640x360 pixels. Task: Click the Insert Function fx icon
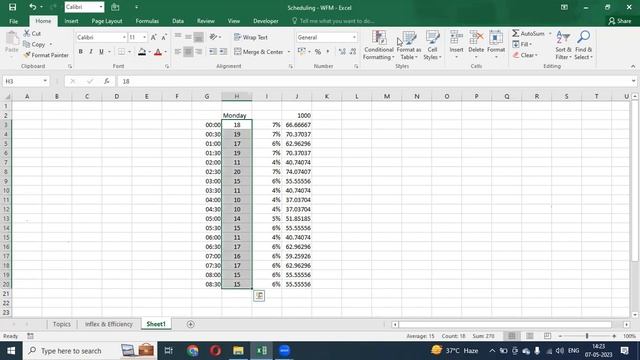[x=107, y=81]
